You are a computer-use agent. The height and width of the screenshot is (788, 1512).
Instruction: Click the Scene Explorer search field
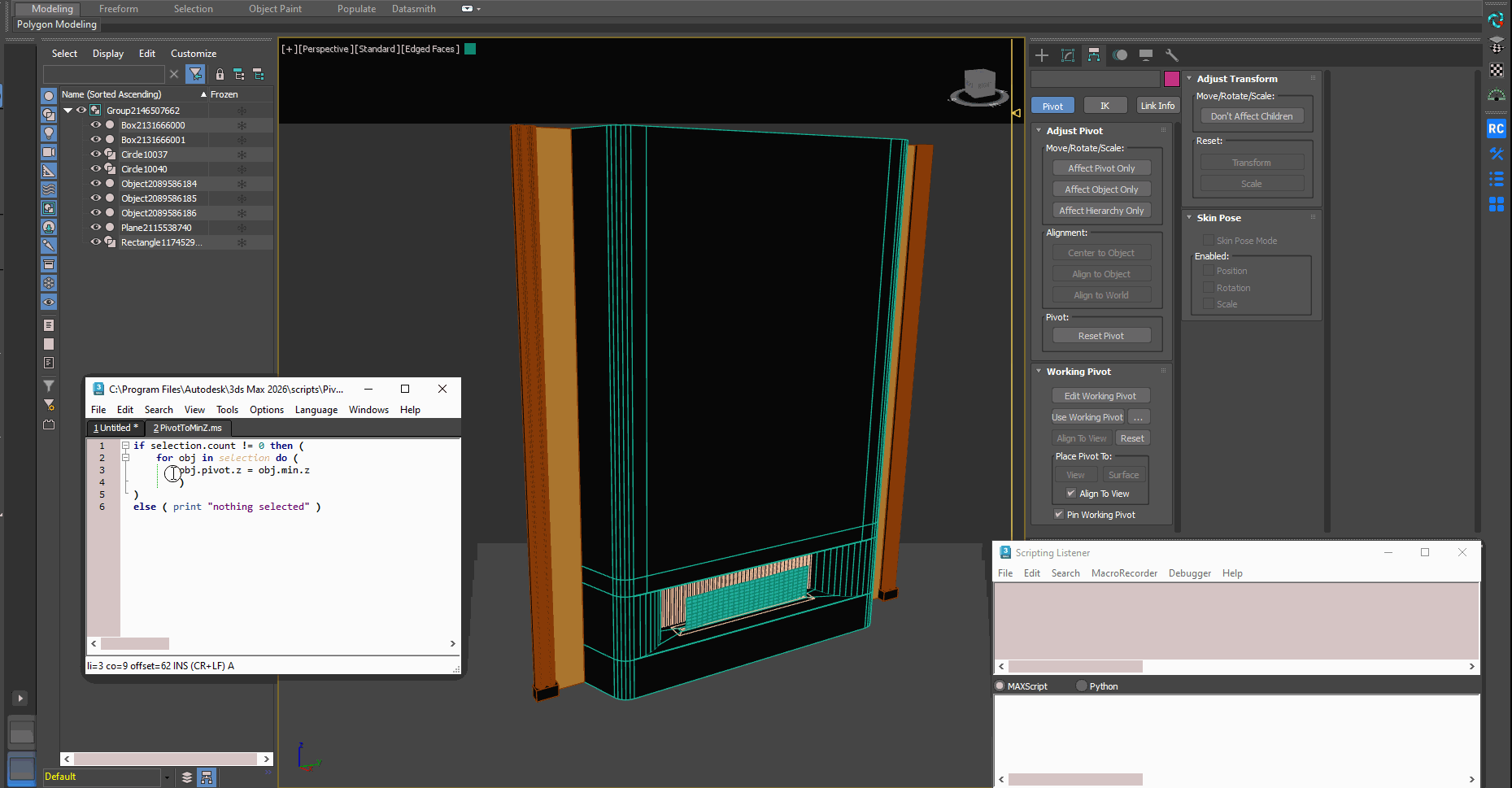(x=104, y=75)
